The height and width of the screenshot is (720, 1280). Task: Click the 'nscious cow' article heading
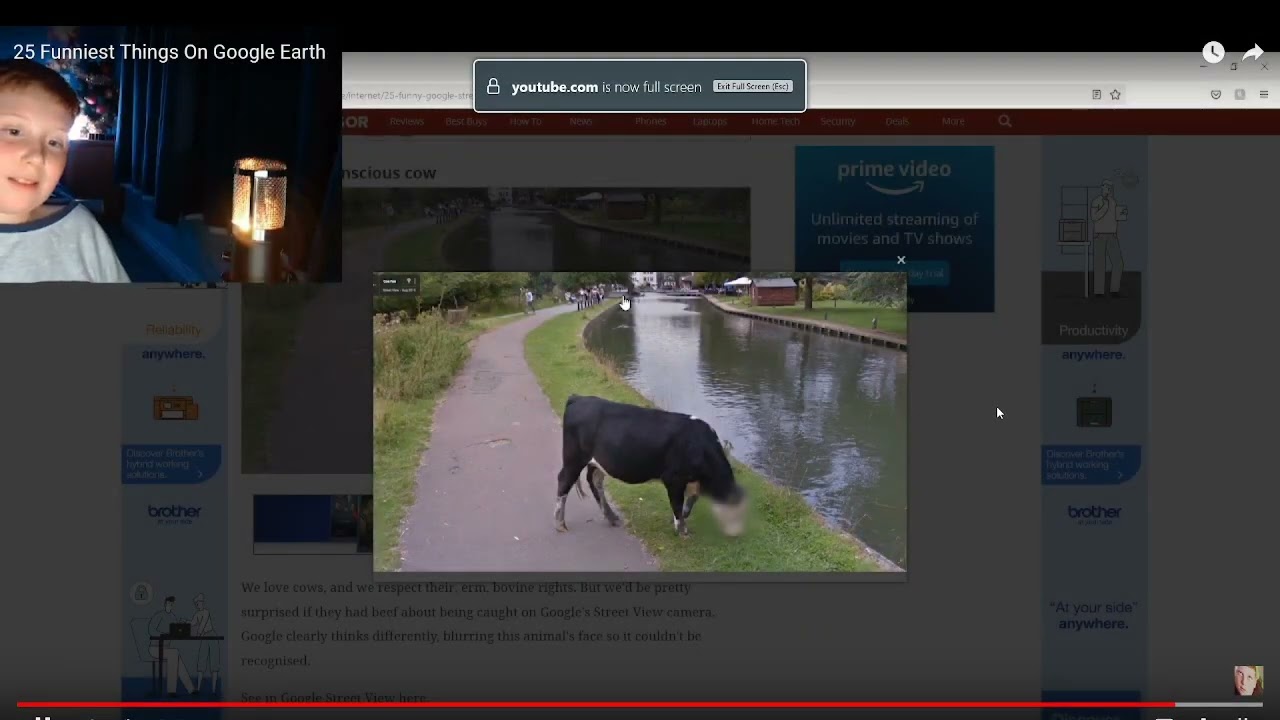click(x=389, y=173)
